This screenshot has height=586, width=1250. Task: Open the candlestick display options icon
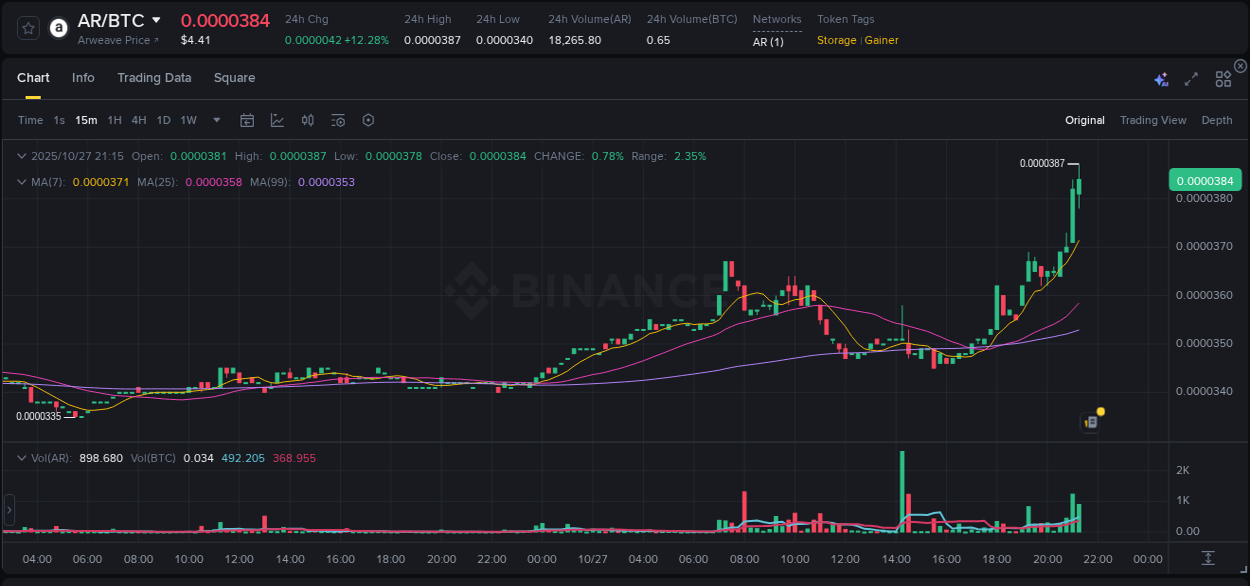(x=307, y=120)
